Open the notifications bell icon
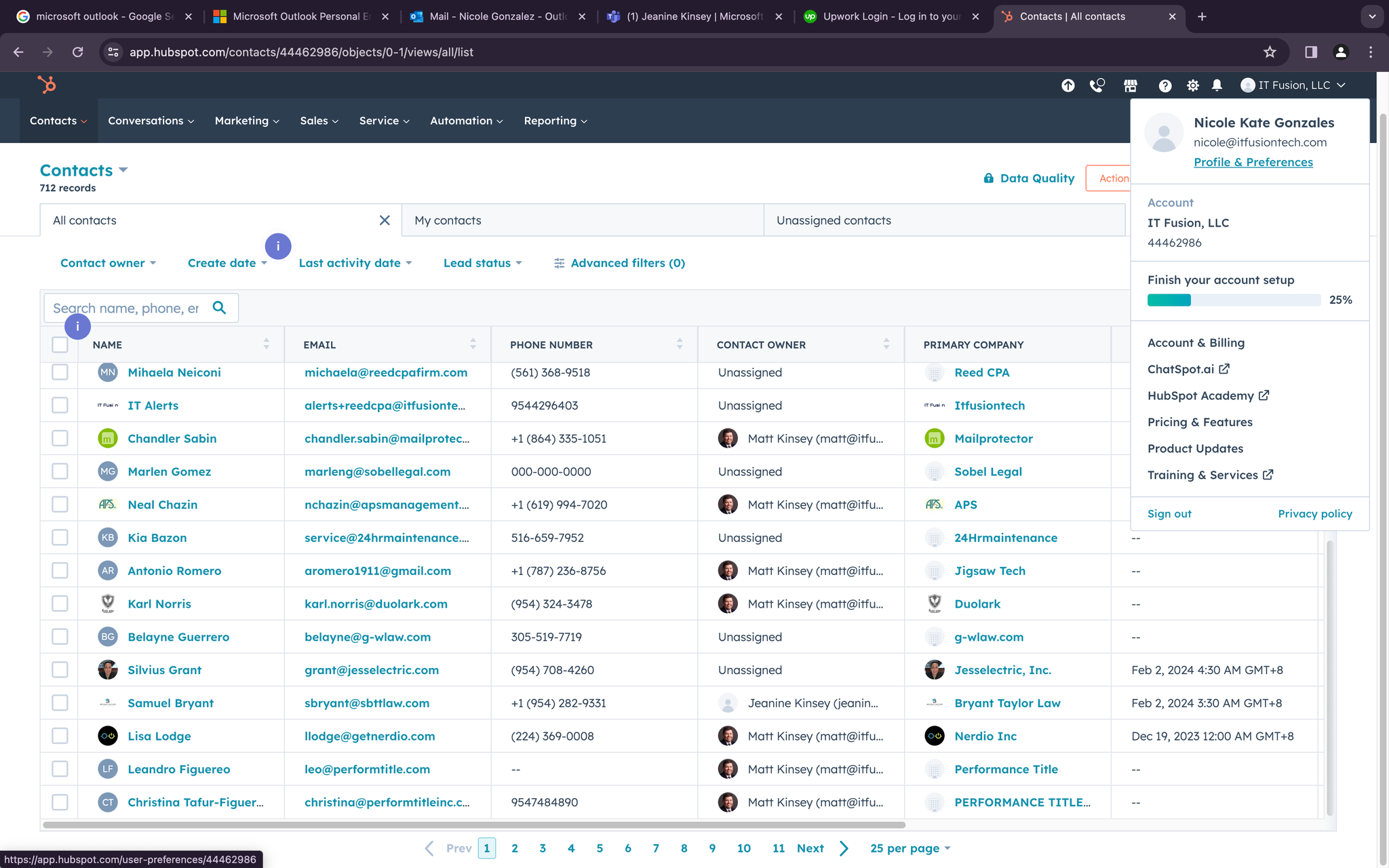The height and width of the screenshot is (868, 1389). point(1217,85)
